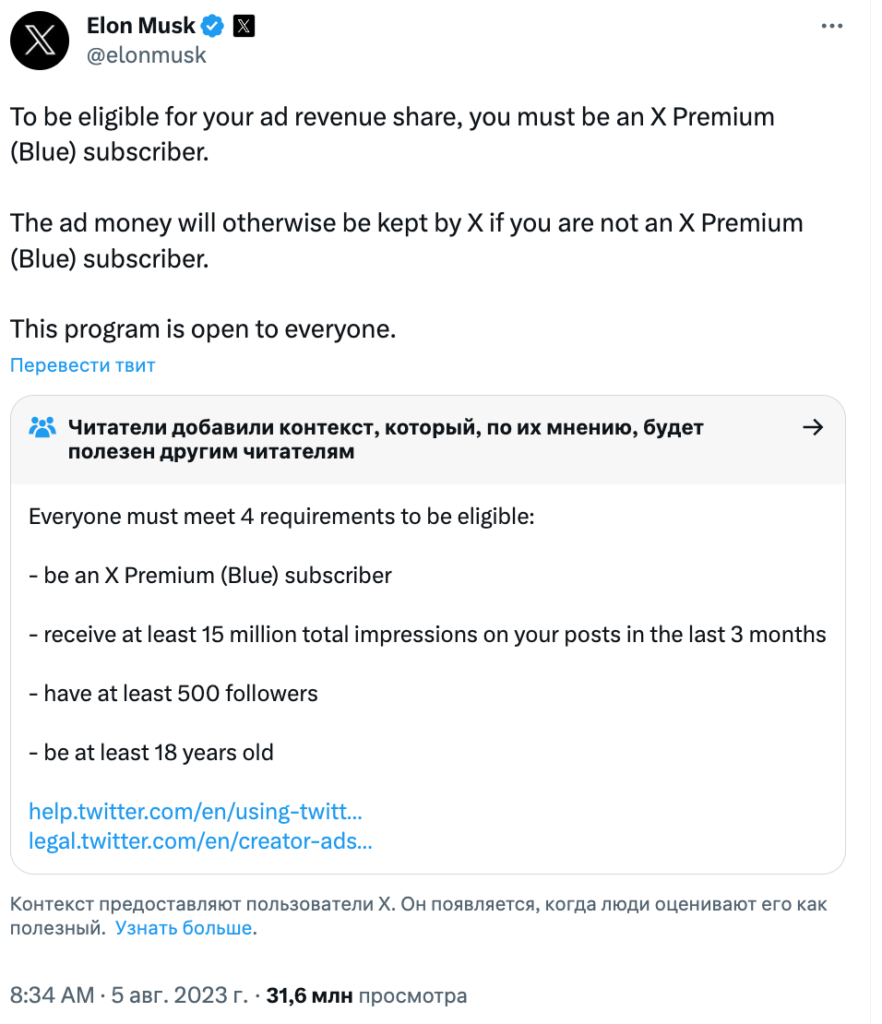Open the Elon Musk display name

(x=141, y=26)
